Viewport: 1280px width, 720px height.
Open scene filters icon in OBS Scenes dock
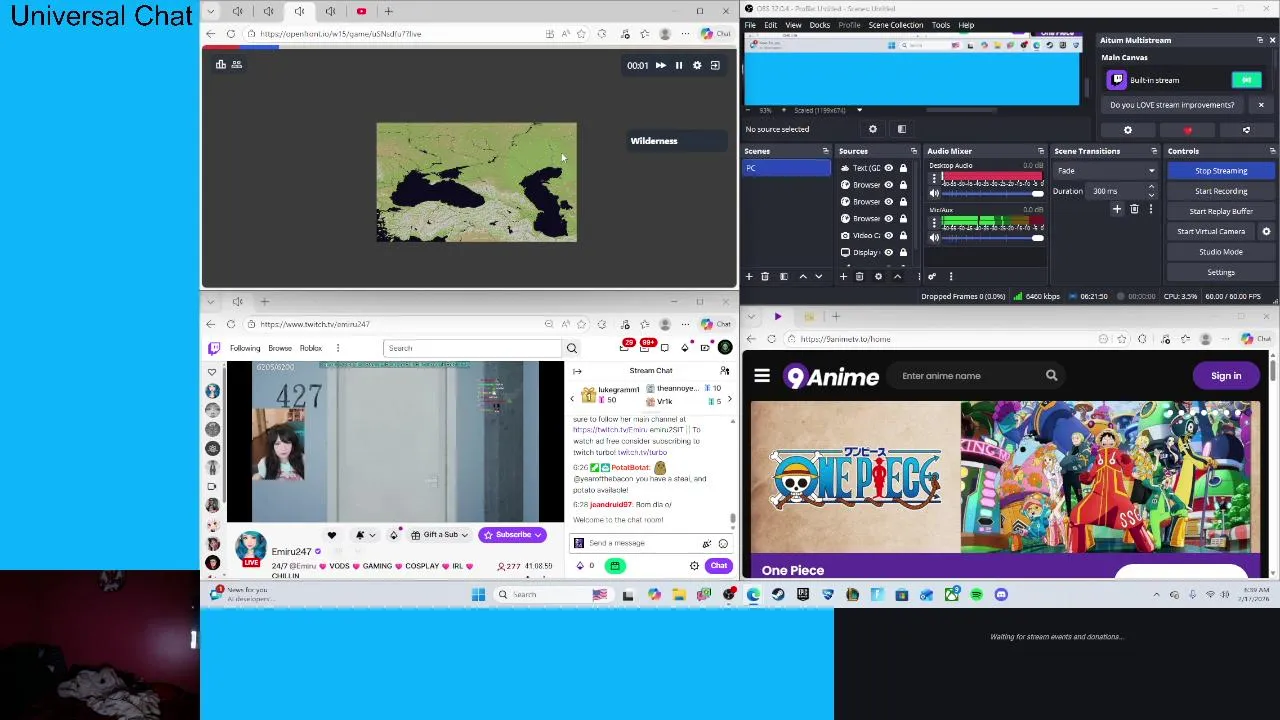784,276
